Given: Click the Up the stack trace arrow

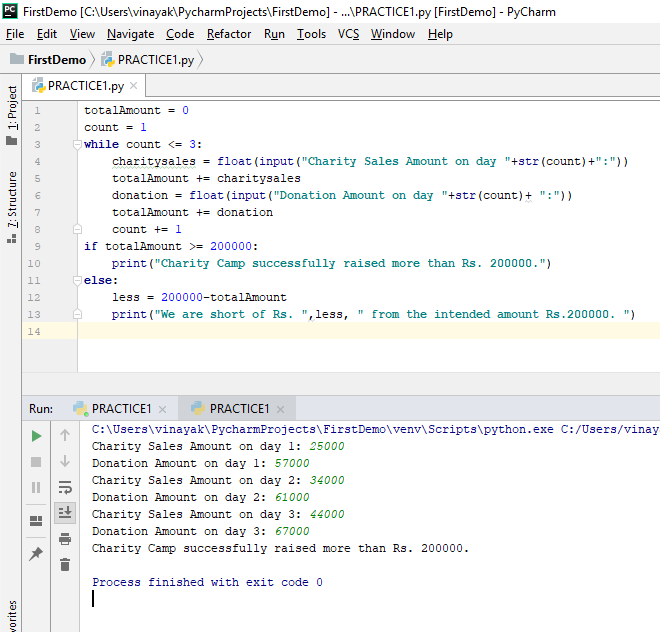Looking at the screenshot, I should tap(65, 435).
